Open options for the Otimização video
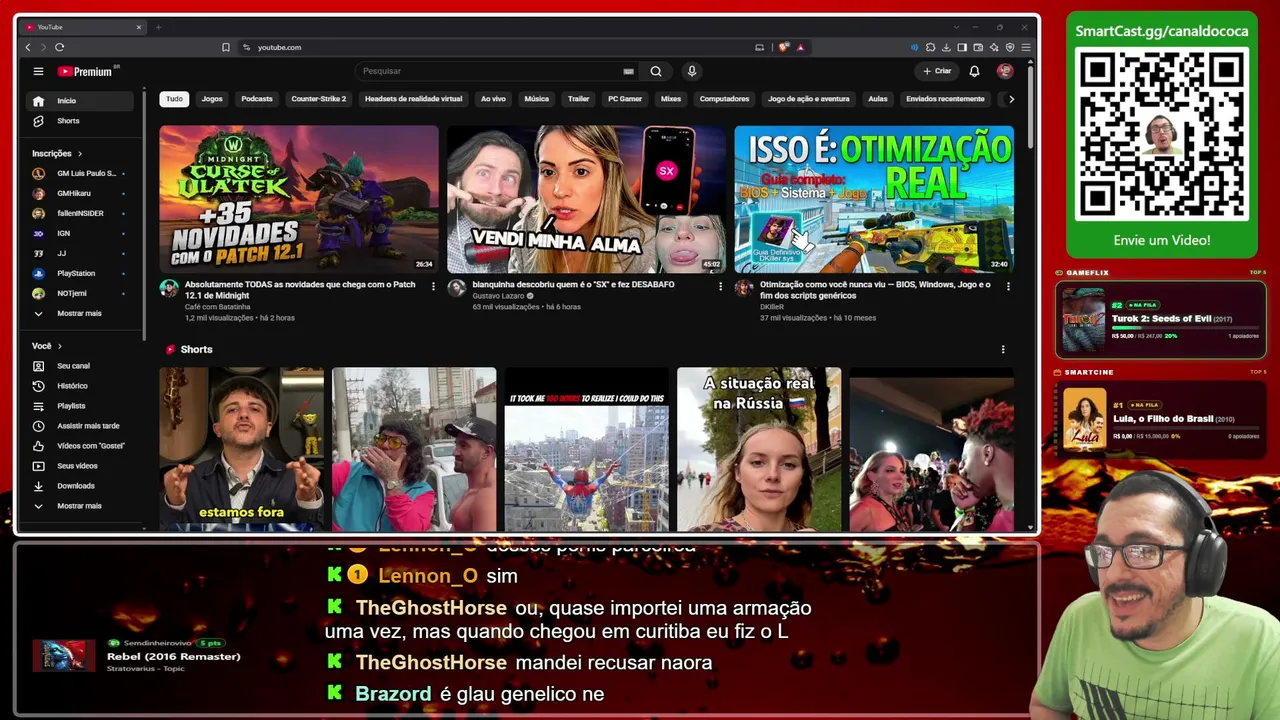 [1008, 286]
